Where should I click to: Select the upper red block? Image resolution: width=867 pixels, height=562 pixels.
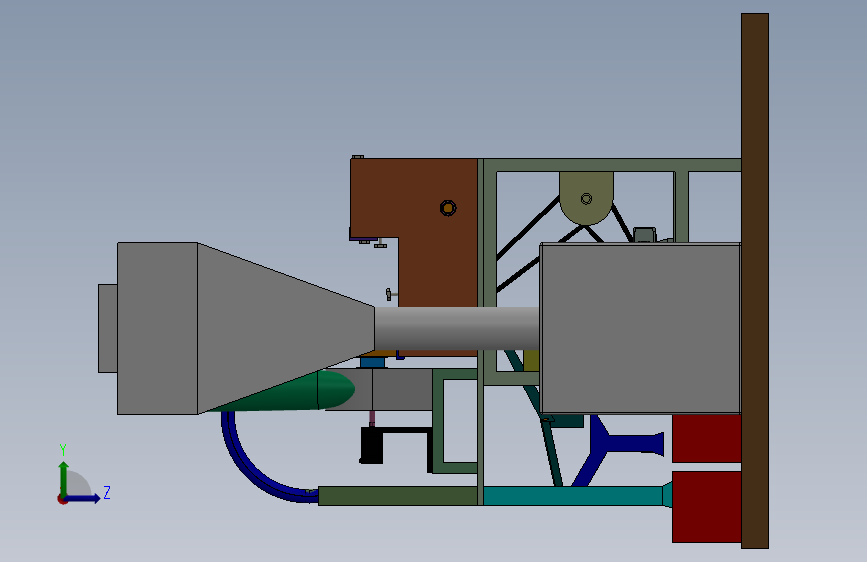[x=707, y=438]
